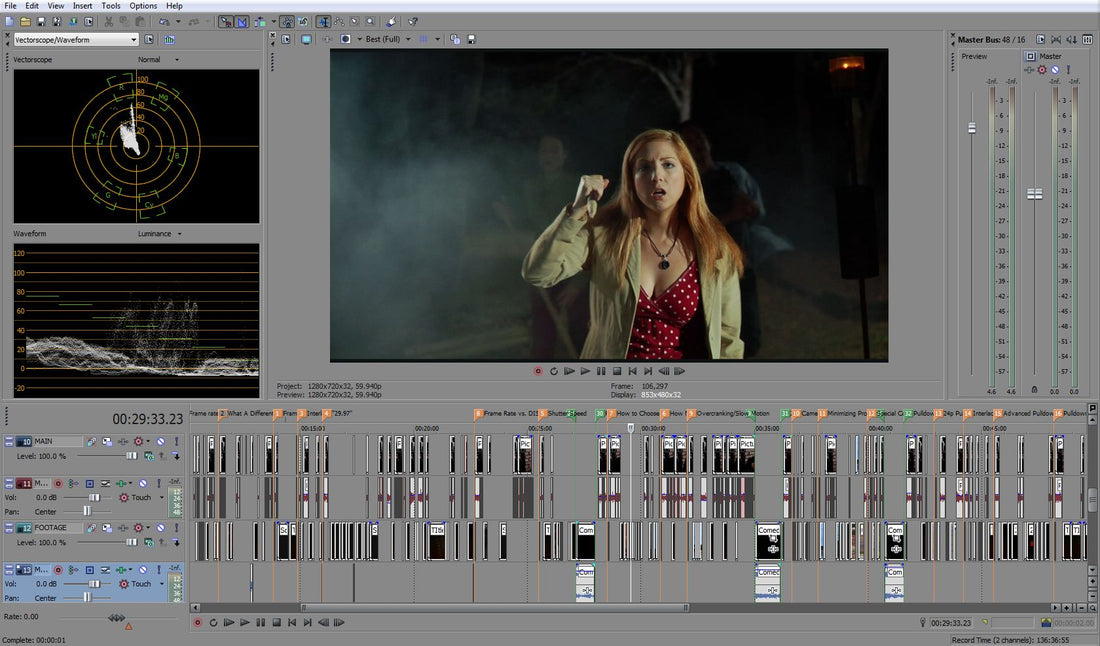Open the Touch automation mode dropdown on track 11
1100x646 pixels.
coord(163,497)
